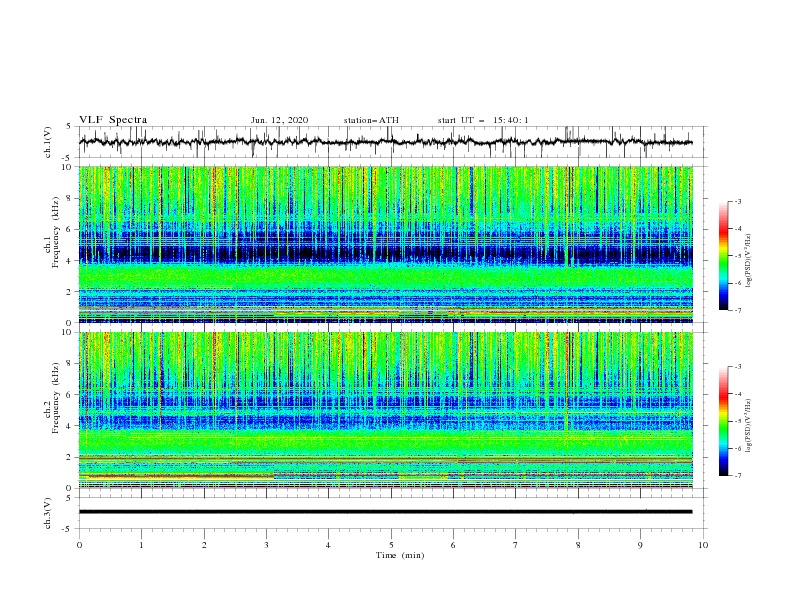Select the ch.2 colorbar "log(PSD)(V²/Hz)" label
This screenshot has height=612, width=792.
click(749, 425)
